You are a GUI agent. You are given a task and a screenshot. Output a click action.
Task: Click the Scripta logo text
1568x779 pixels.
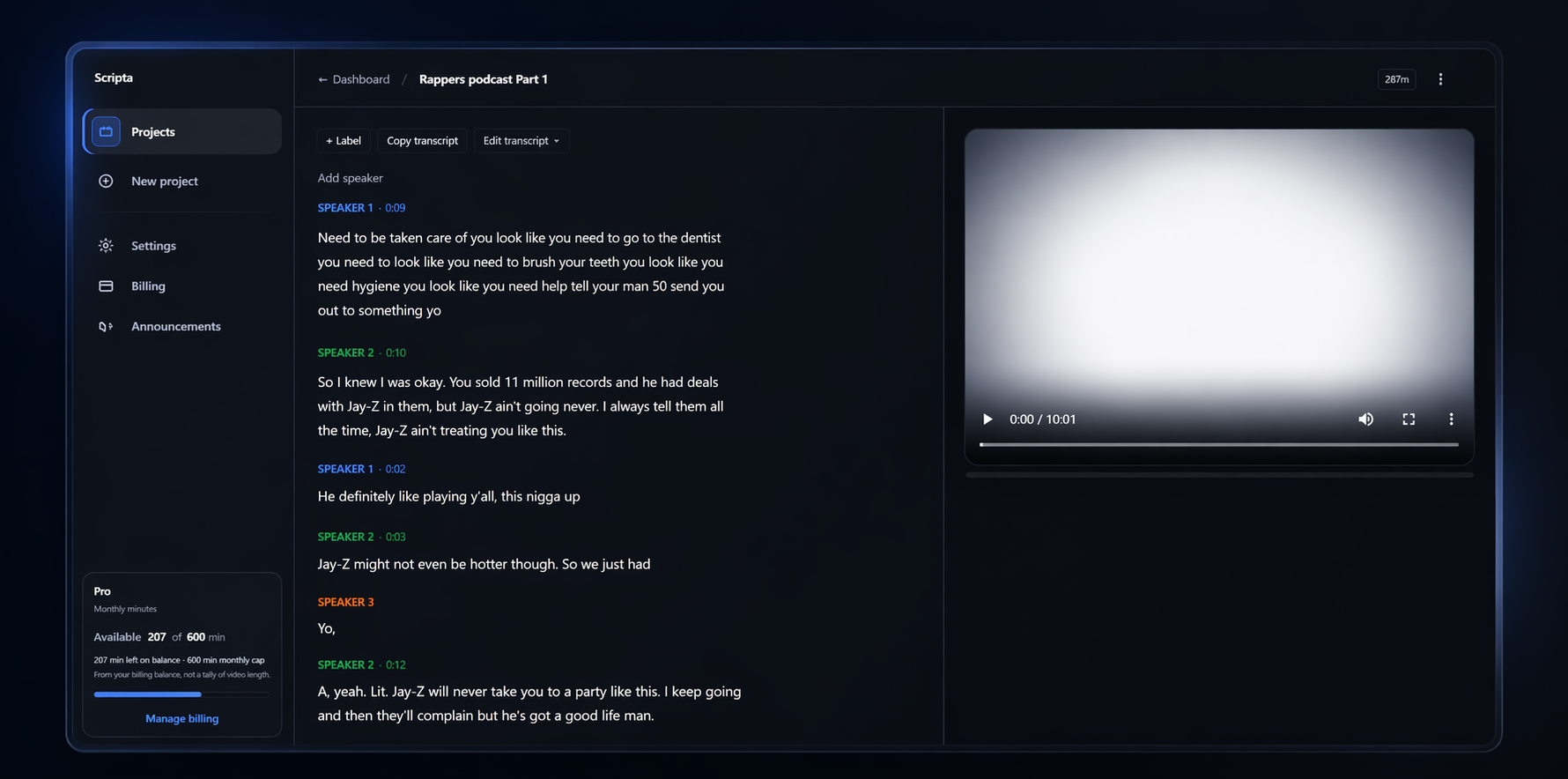click(114, 78)
